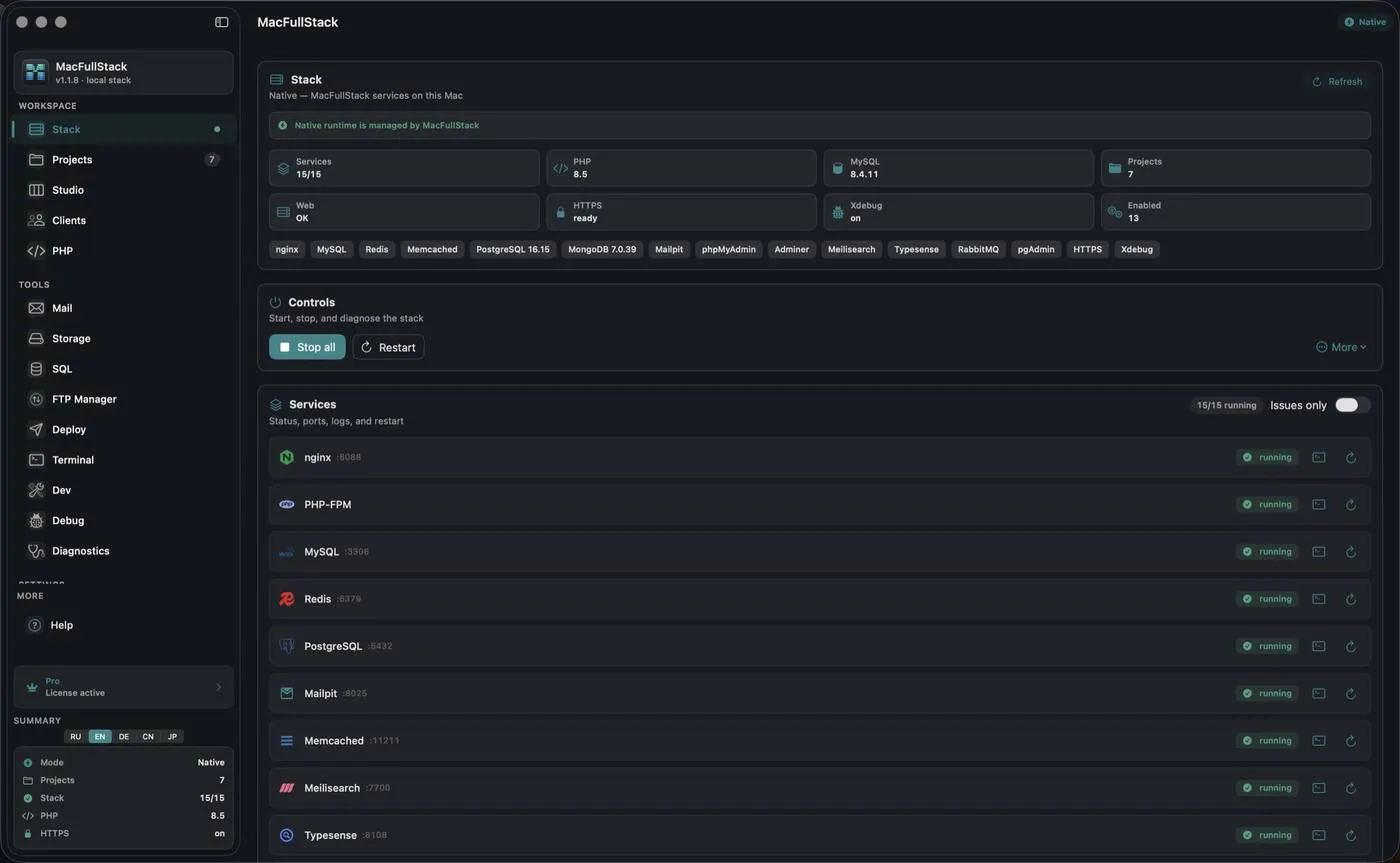The image size is (1400, 863).
Task: Open the Pro license details chevron
Action: [219, 687]
